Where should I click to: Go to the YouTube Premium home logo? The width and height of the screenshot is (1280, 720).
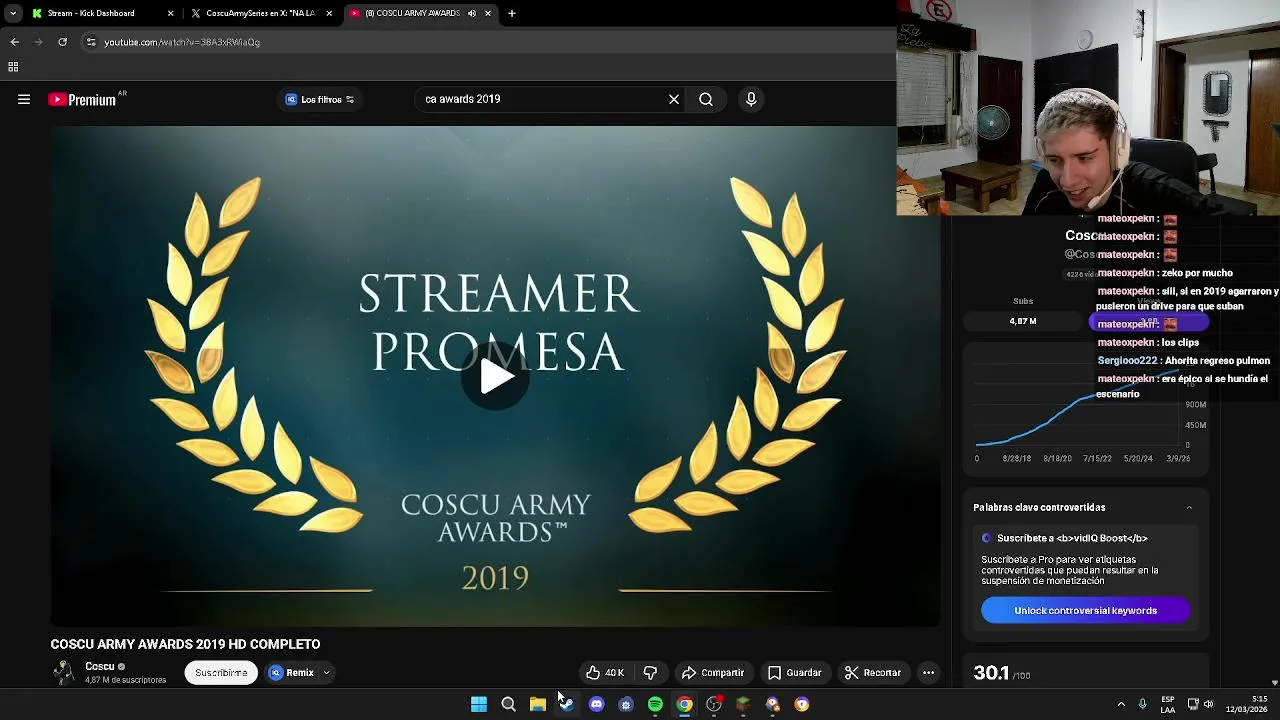pyautogui.click(x=83, y=99)
